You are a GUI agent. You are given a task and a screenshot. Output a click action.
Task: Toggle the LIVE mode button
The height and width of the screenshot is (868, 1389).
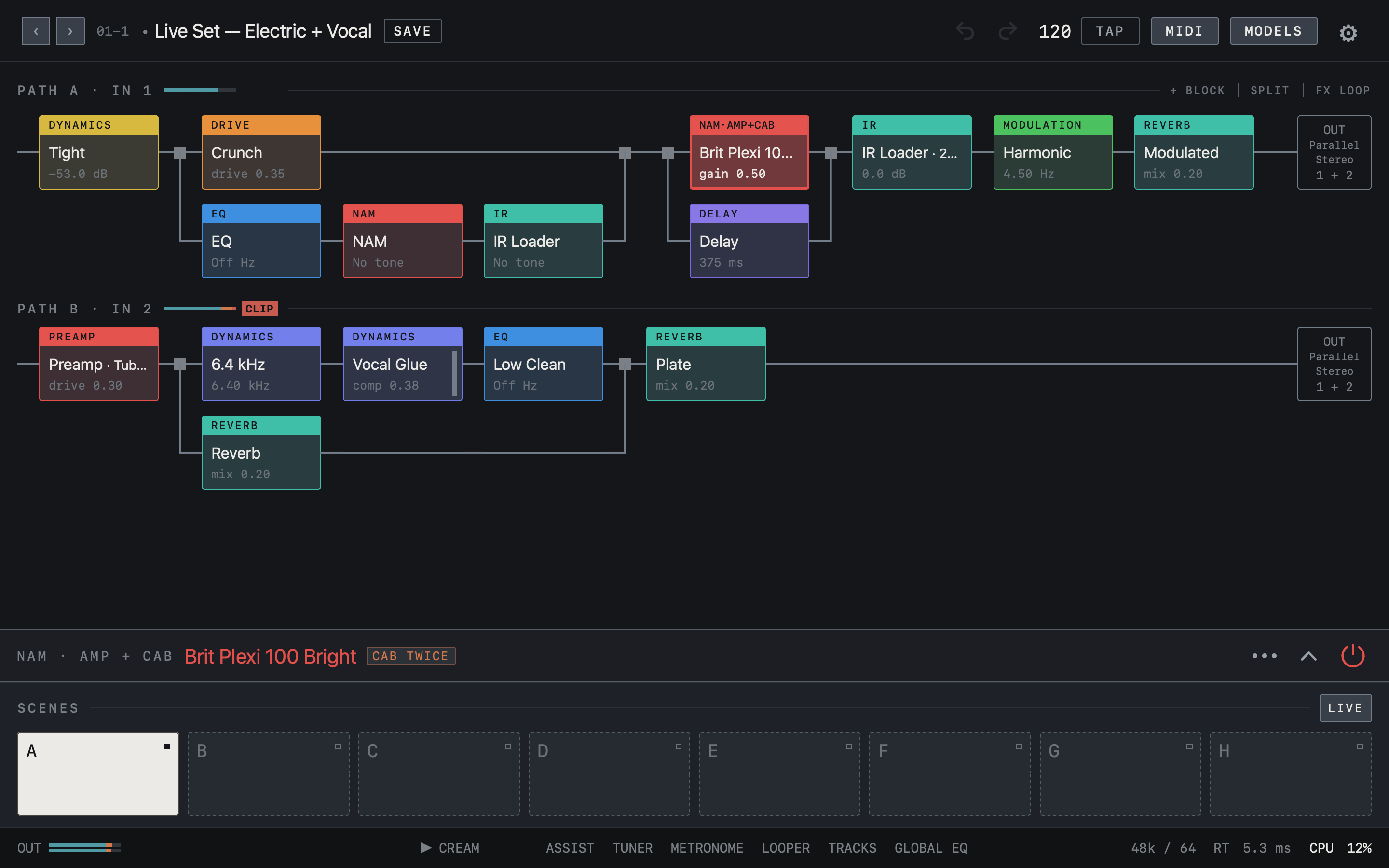[x=1345, y=708]
